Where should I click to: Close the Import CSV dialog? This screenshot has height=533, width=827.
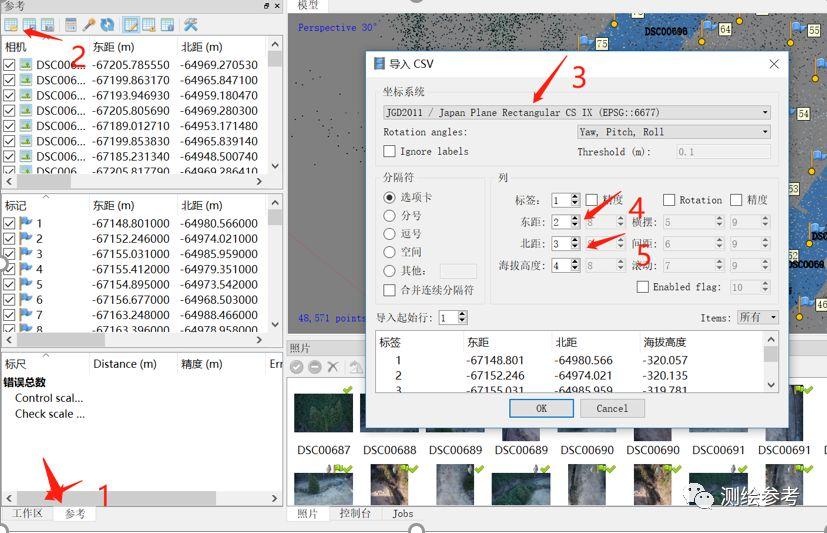click(x=774, y=64)
